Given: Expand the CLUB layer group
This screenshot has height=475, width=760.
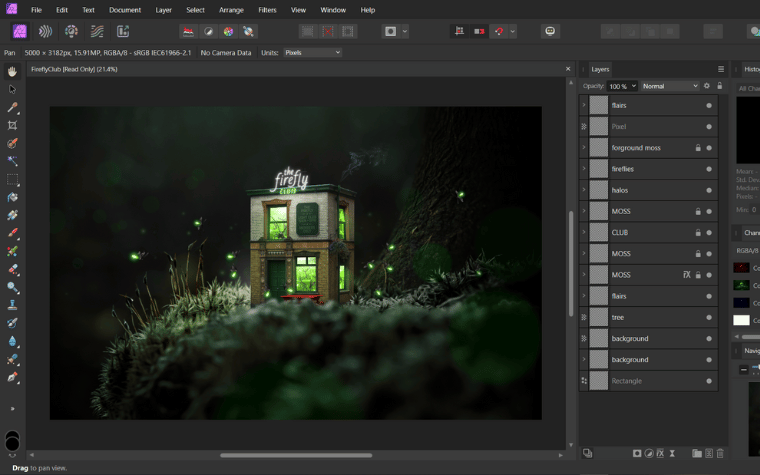Looking at the screenshot, I should coord(584,232).
